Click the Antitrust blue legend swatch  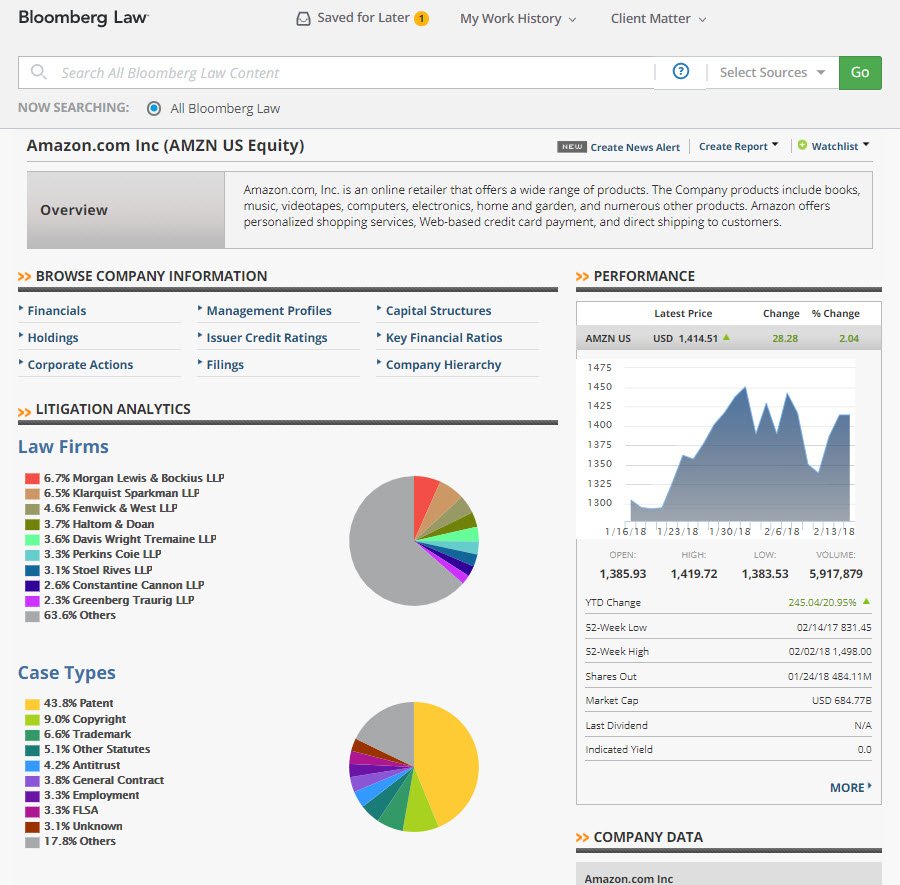pos(32,766)
